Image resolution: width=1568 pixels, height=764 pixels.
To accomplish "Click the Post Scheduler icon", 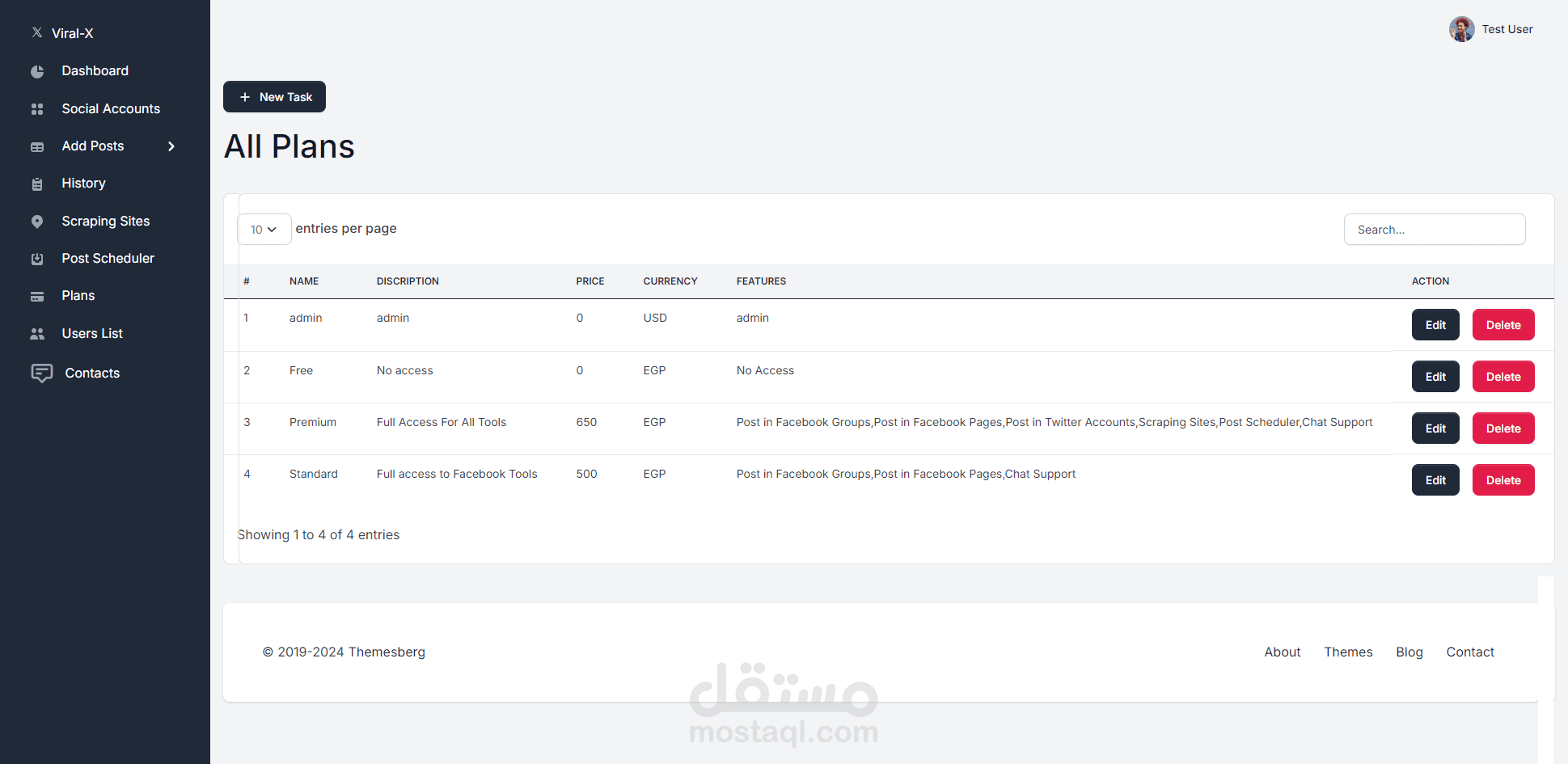I will 37,259.
